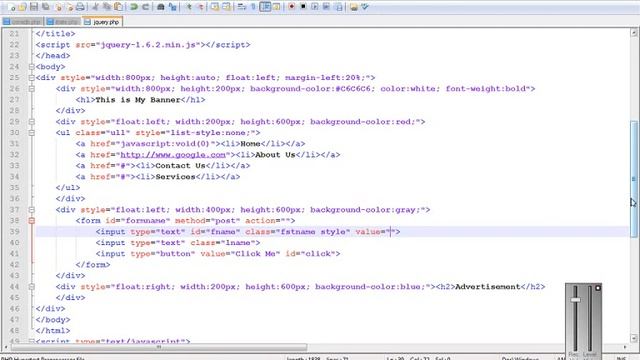Switch to the jquery.php tab
This screenshot has height=360, width=640.
click(102, 22)
